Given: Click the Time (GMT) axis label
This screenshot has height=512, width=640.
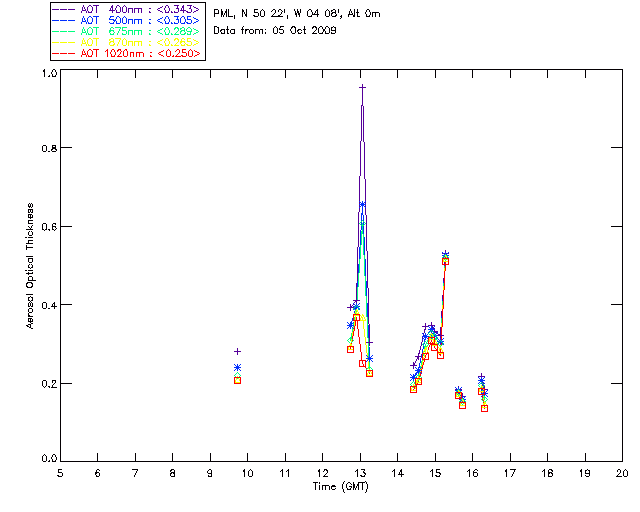Looking at the screenshot, I should 341,486.
